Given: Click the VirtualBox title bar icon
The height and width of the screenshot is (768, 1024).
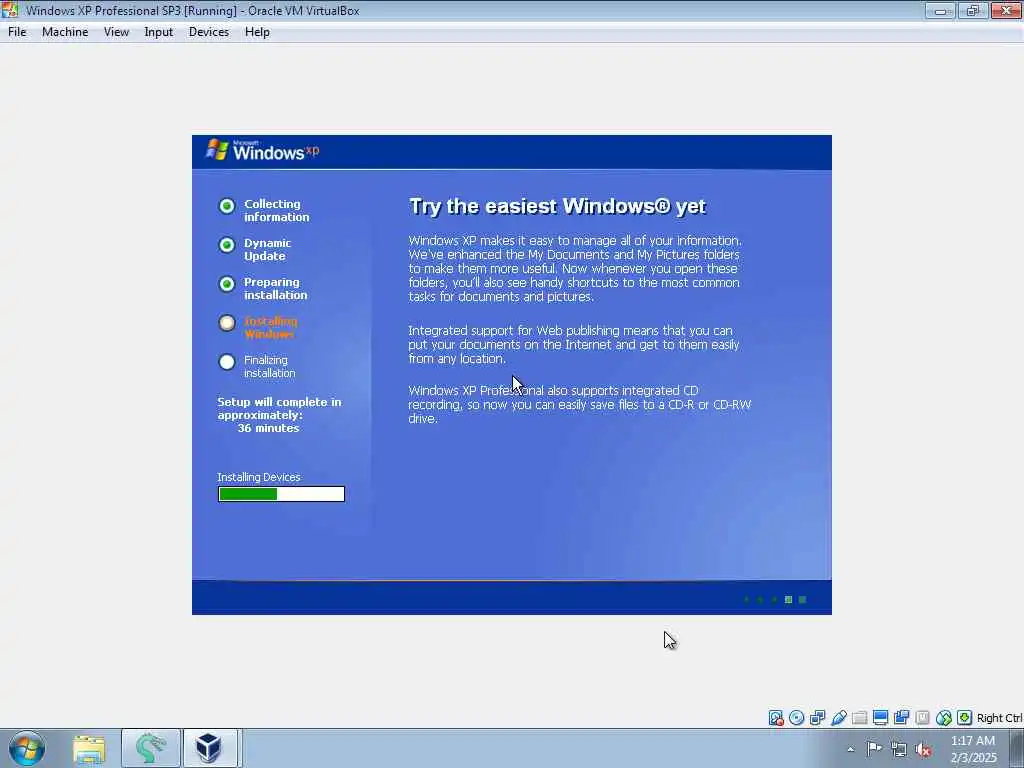Looking at the screenshot, I should coord(10,10).
